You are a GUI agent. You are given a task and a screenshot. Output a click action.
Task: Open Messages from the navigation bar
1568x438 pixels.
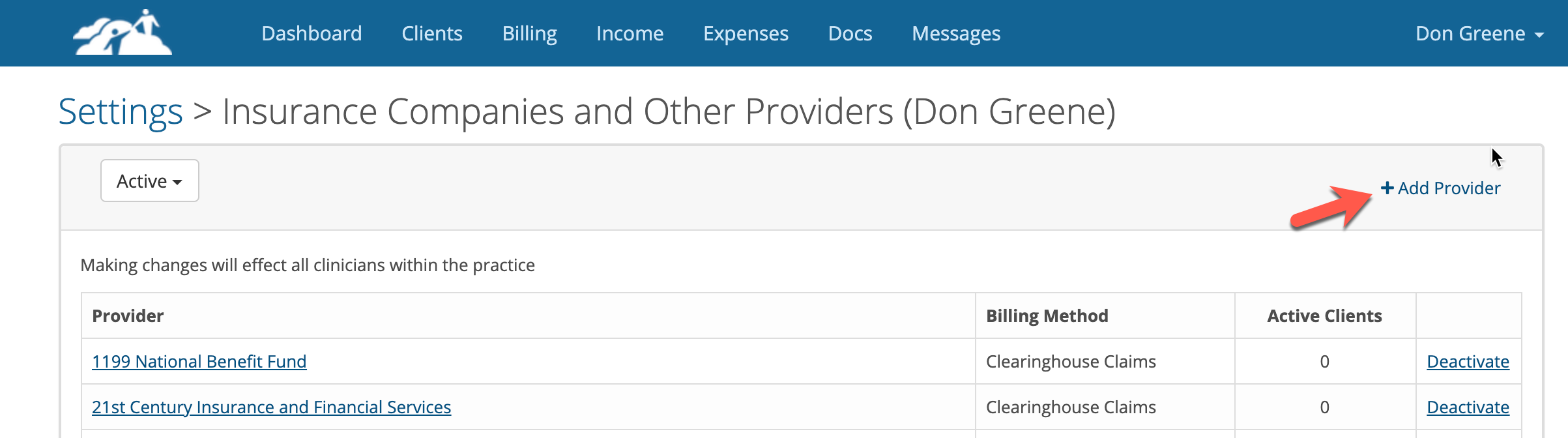coord(956,33)
